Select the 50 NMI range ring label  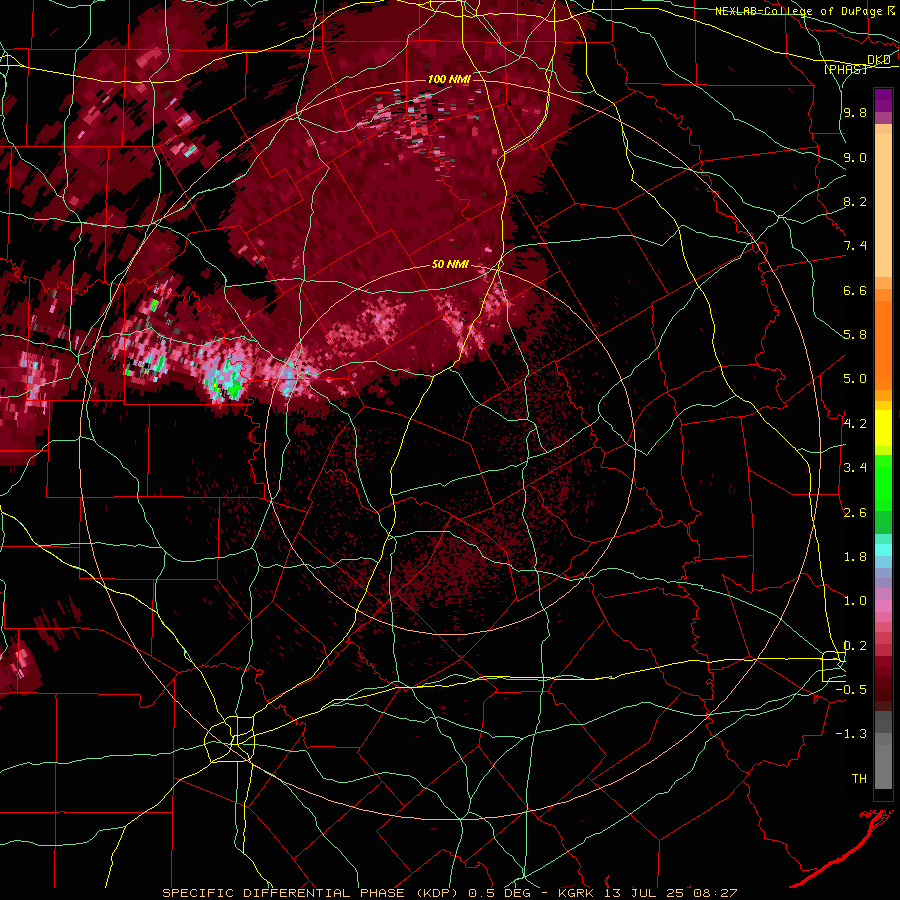tap(450, 265)
